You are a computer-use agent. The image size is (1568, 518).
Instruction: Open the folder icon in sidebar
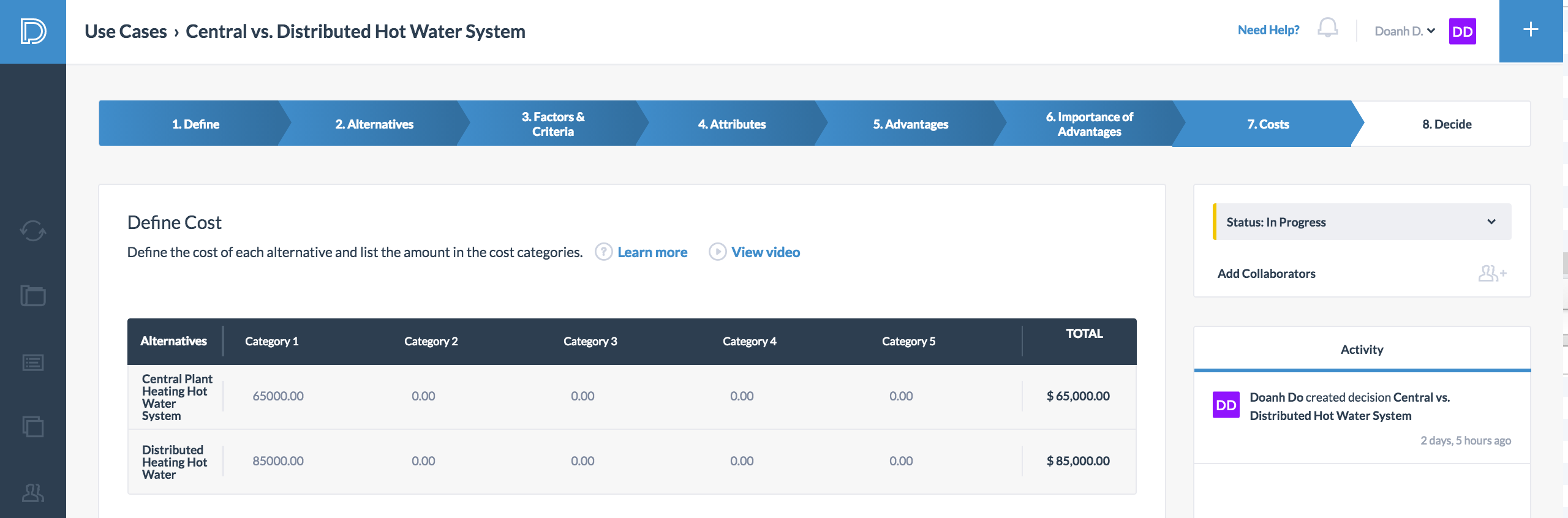point(33,296)
